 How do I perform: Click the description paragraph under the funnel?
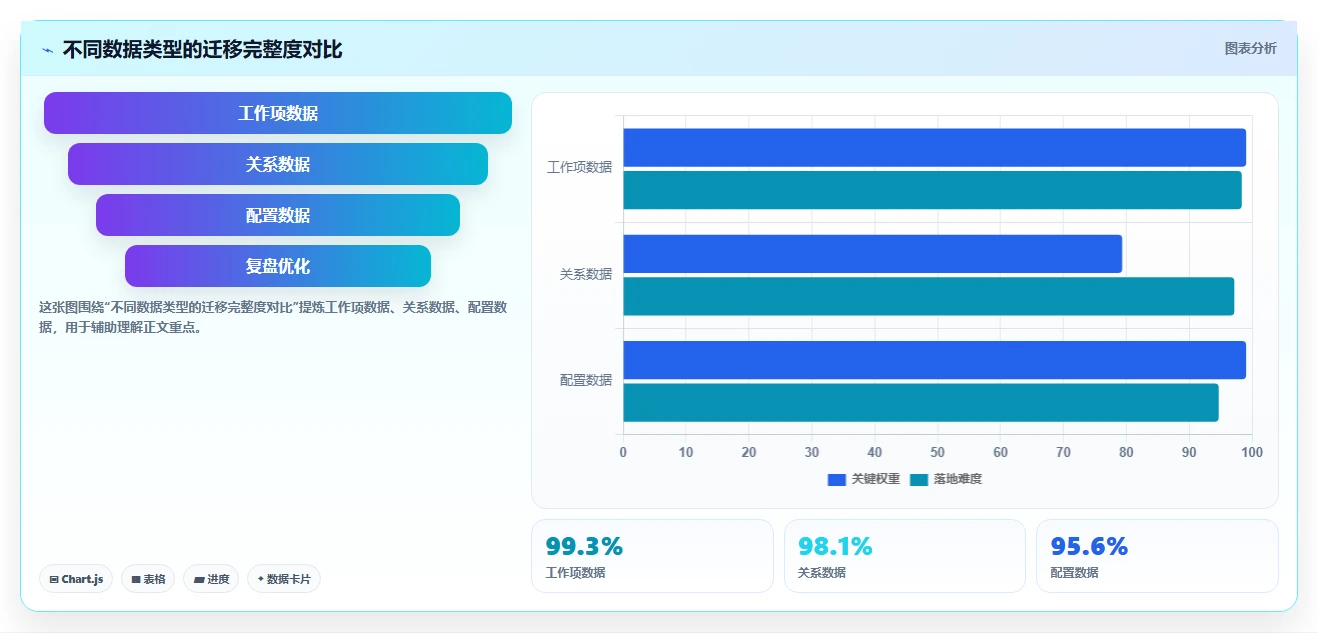tap(273, 317)
